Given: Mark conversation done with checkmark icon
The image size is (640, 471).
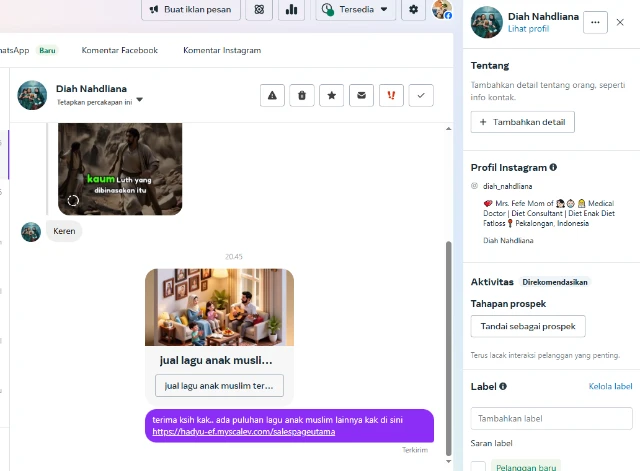Looking at the screenshot, I should [422, 95].
